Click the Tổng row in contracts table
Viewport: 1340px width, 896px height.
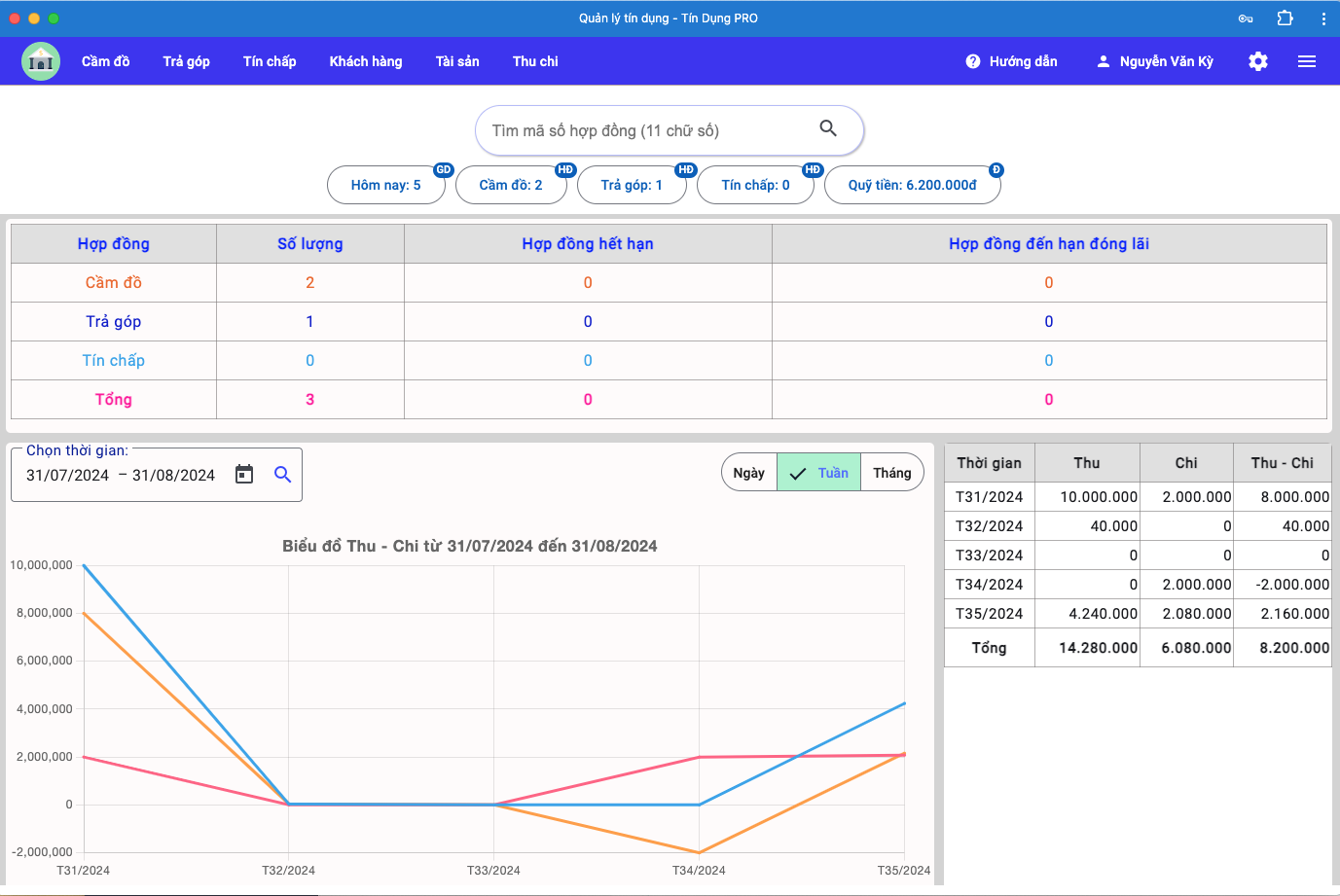pos(669,399)
